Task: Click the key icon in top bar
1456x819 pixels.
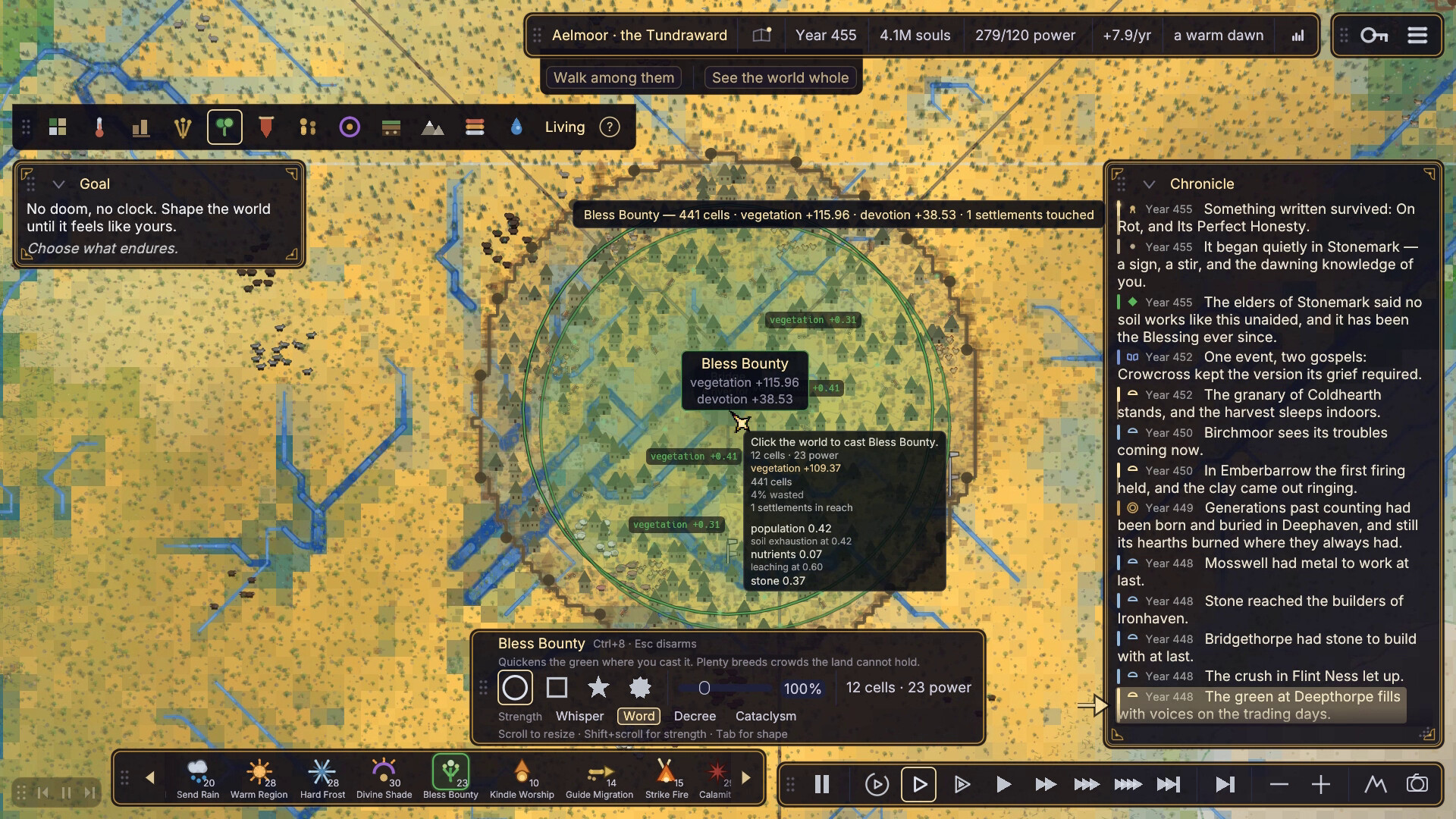Action: click(x=1374, y=36)
